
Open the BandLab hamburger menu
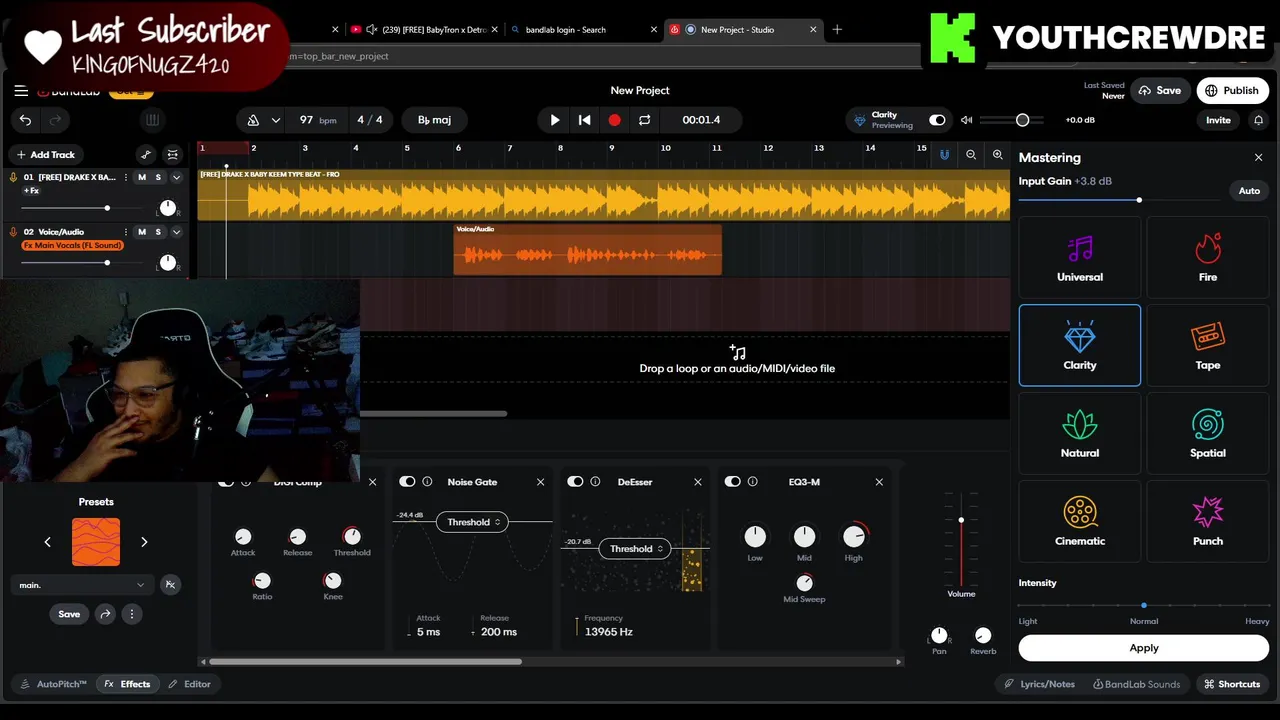(21, 91)
